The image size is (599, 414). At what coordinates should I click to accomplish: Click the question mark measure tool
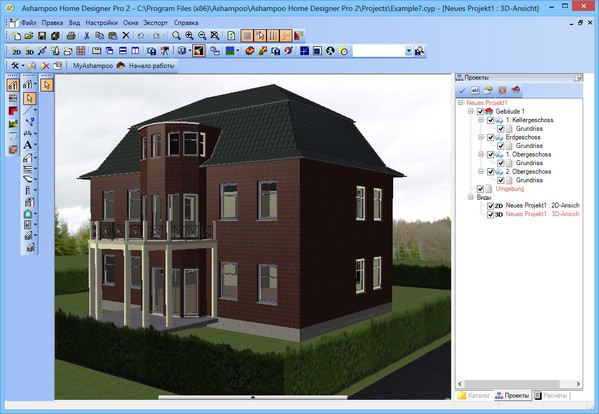(30, 122)
